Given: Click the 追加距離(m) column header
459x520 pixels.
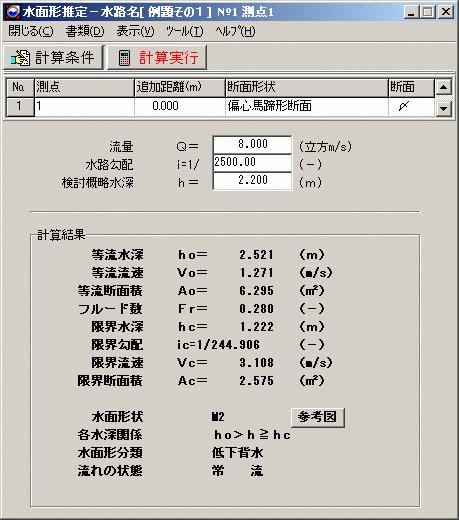Looking at the screenshot, I should coord(180,88).
